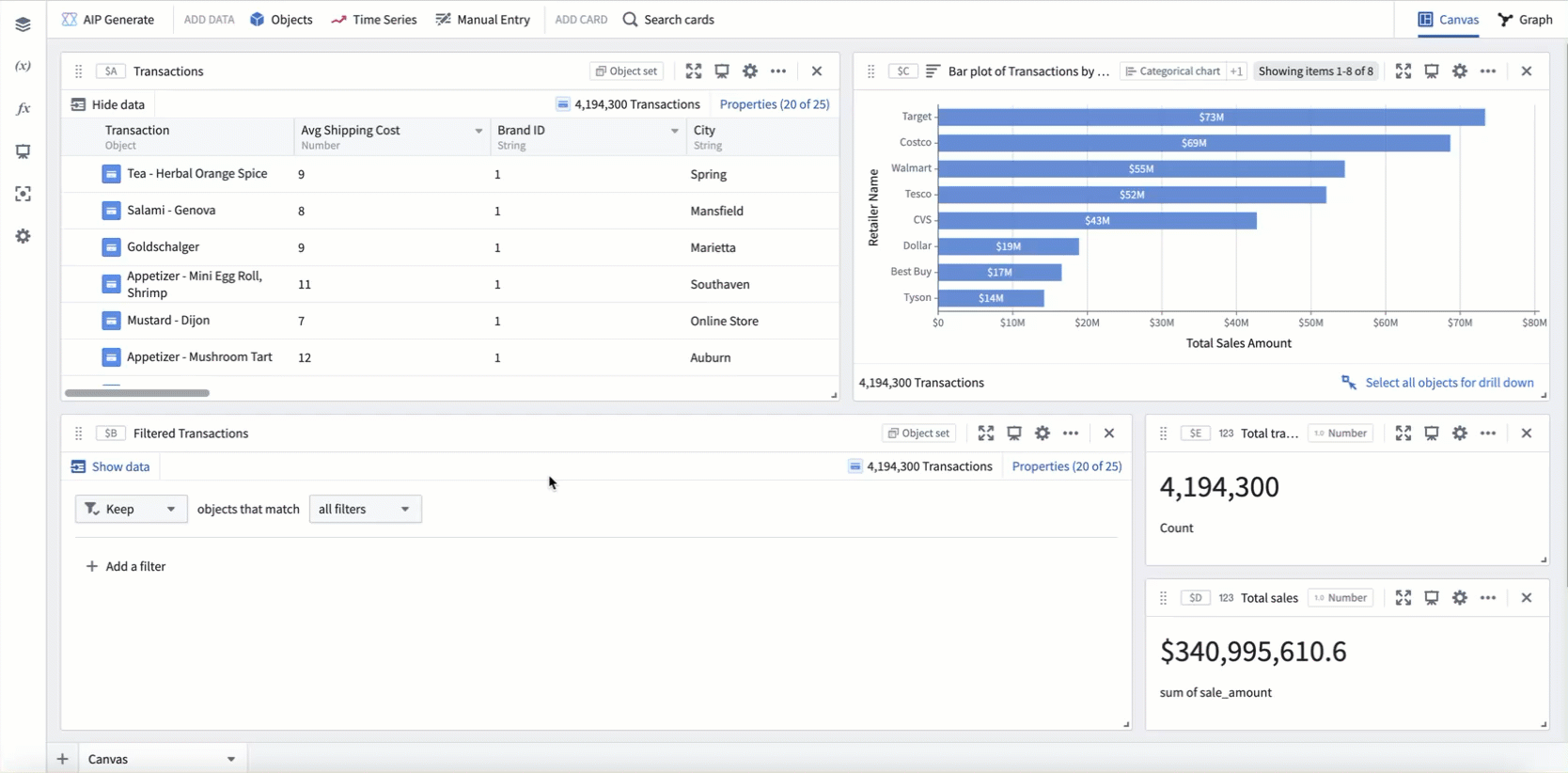The image size is (1568, 773).
Task: Close the Total sales card
Action: click(x=1527, y=598)
